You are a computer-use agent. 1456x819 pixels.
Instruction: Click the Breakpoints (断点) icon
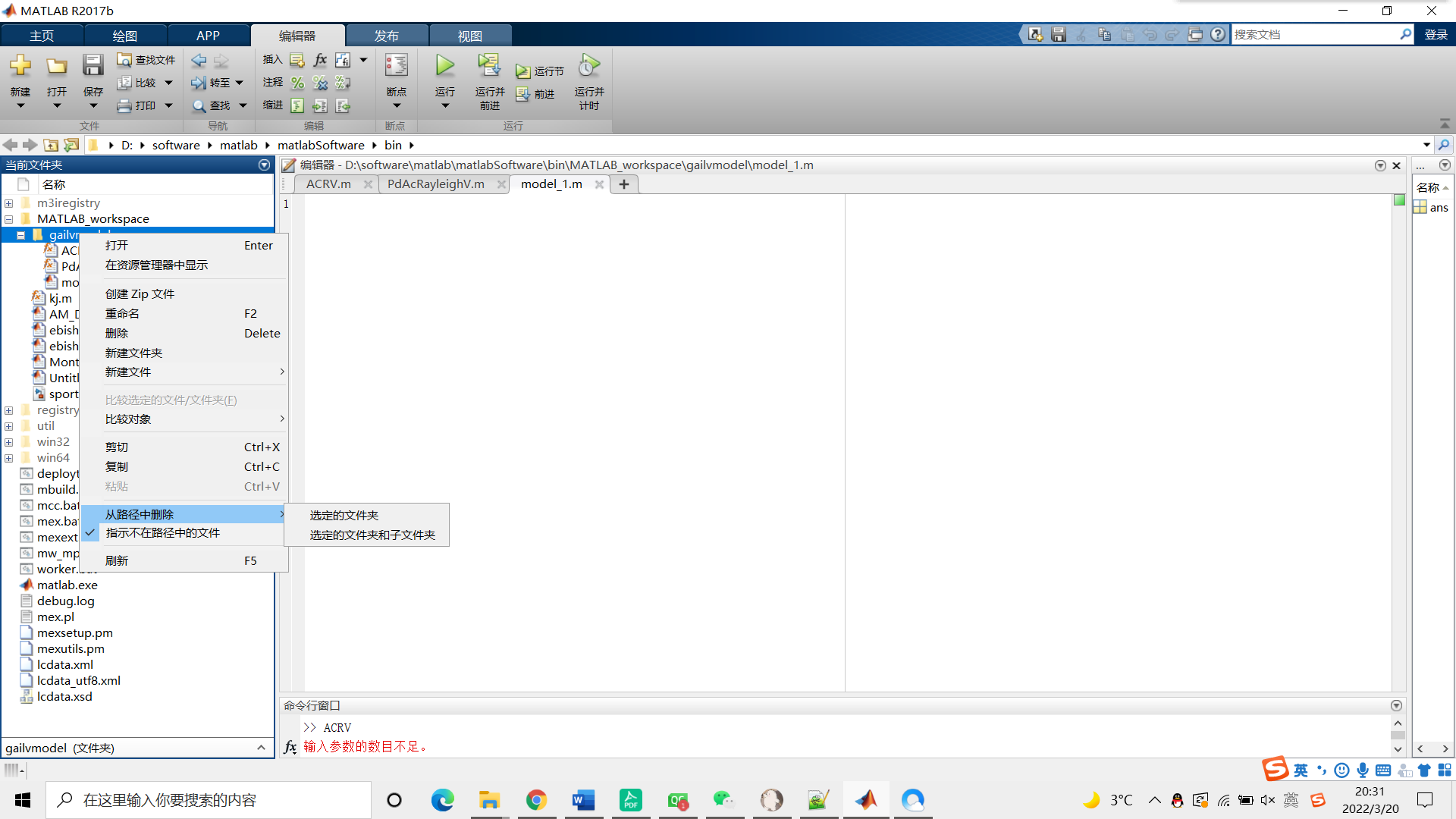coord(396,66)
